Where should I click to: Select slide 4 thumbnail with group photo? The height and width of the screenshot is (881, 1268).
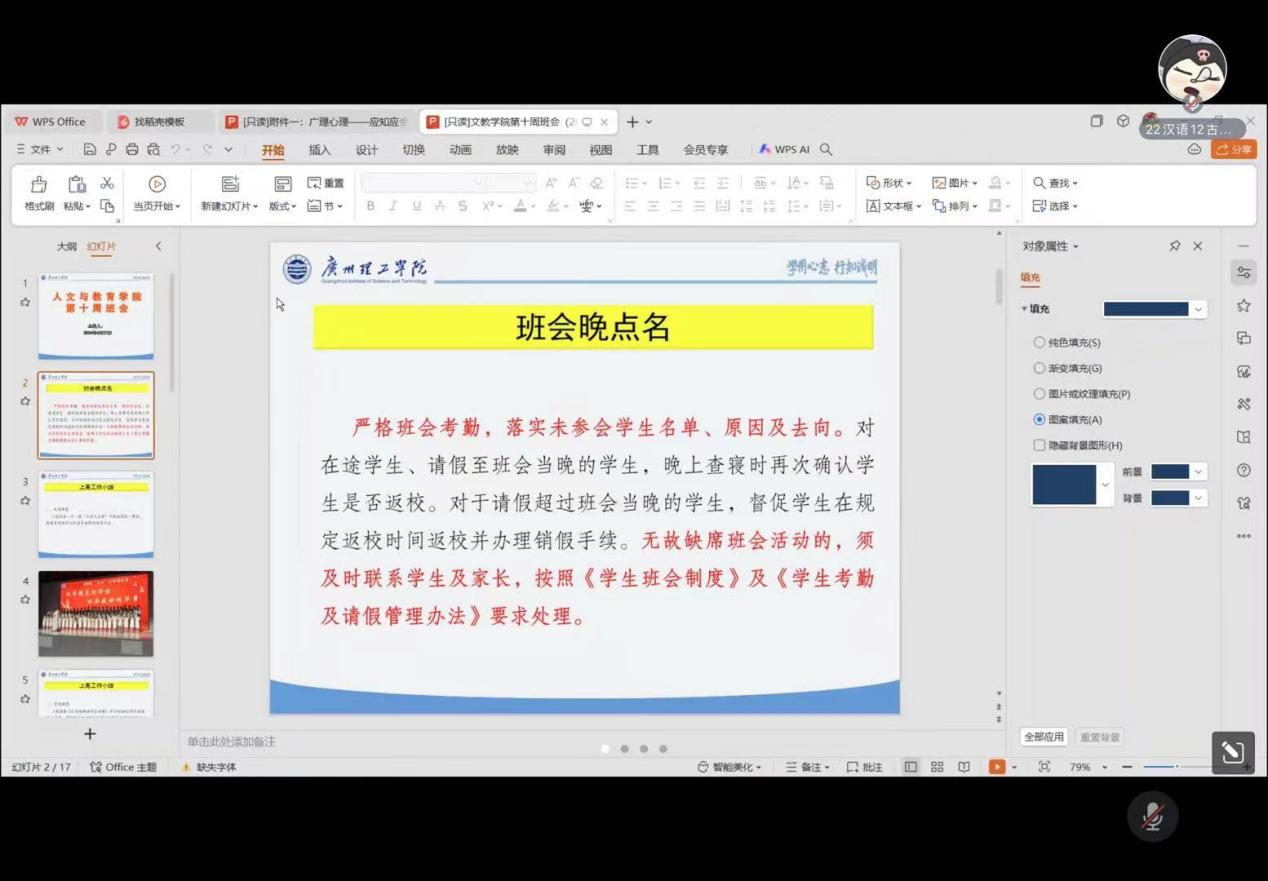[96, 613]
